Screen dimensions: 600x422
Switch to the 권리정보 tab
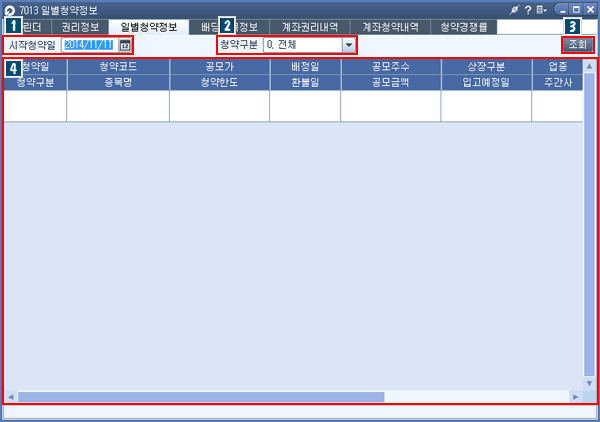(80, 27)
